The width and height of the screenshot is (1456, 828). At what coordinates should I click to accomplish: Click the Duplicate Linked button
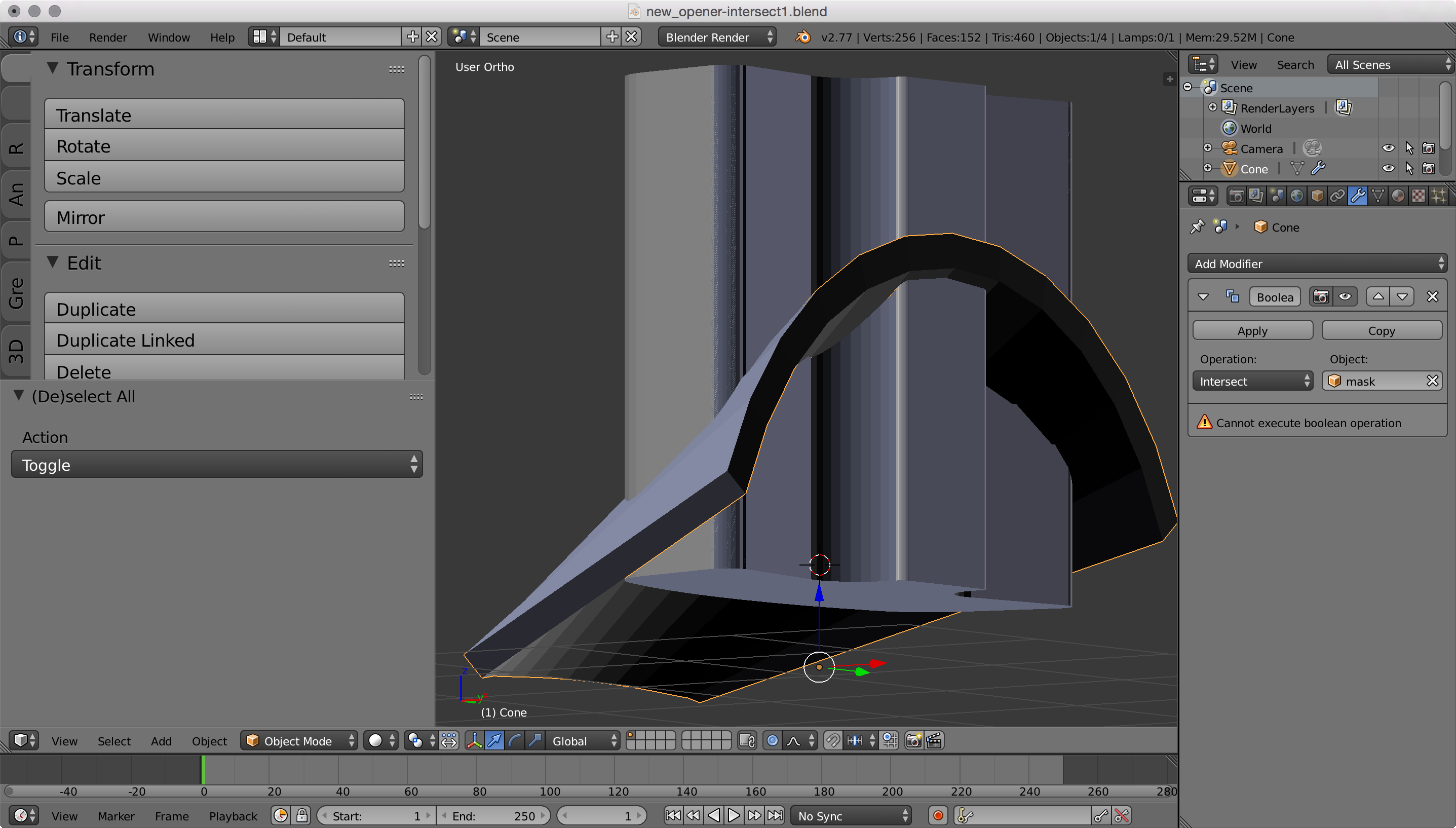[224, 340]
